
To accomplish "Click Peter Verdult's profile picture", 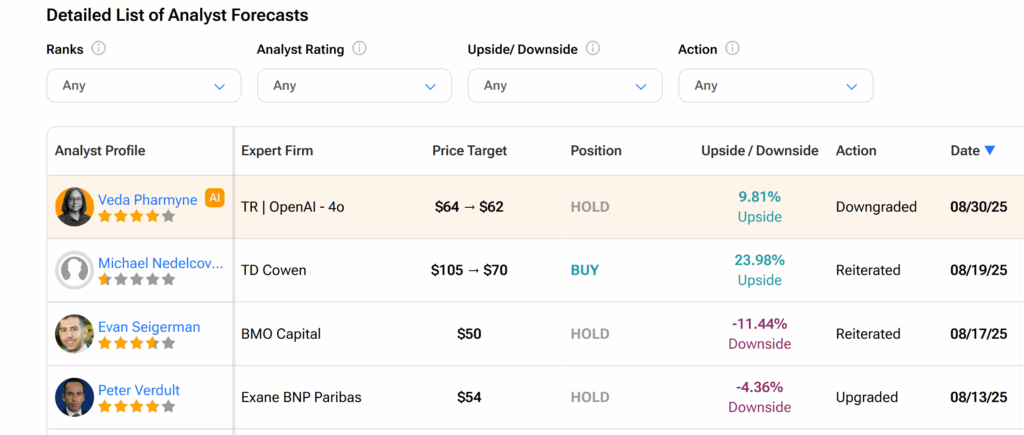I will coord(74,397).
